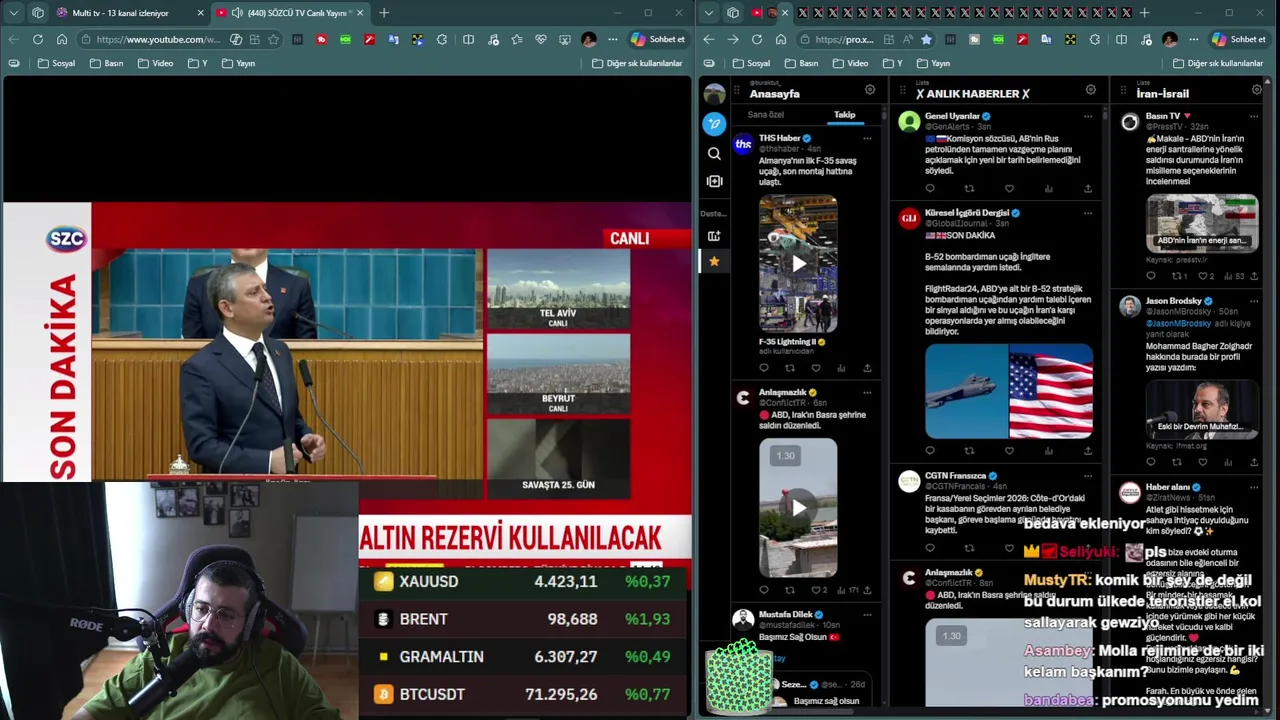The height and width of the screenshot is (720, 1280).
Task: Open read aloud icon in right browser address bar
Action: [907, 39]
